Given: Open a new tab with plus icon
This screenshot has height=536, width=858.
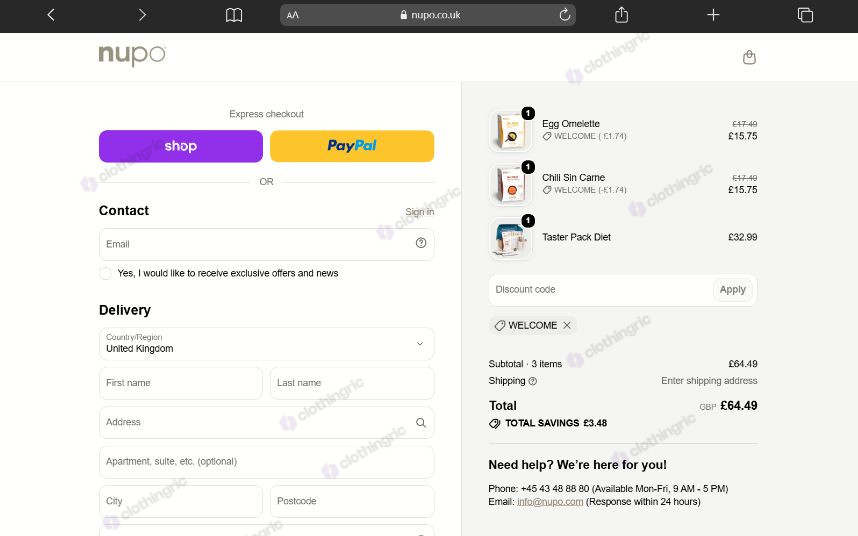Looking at the screenshot, I should pos(713,15).
